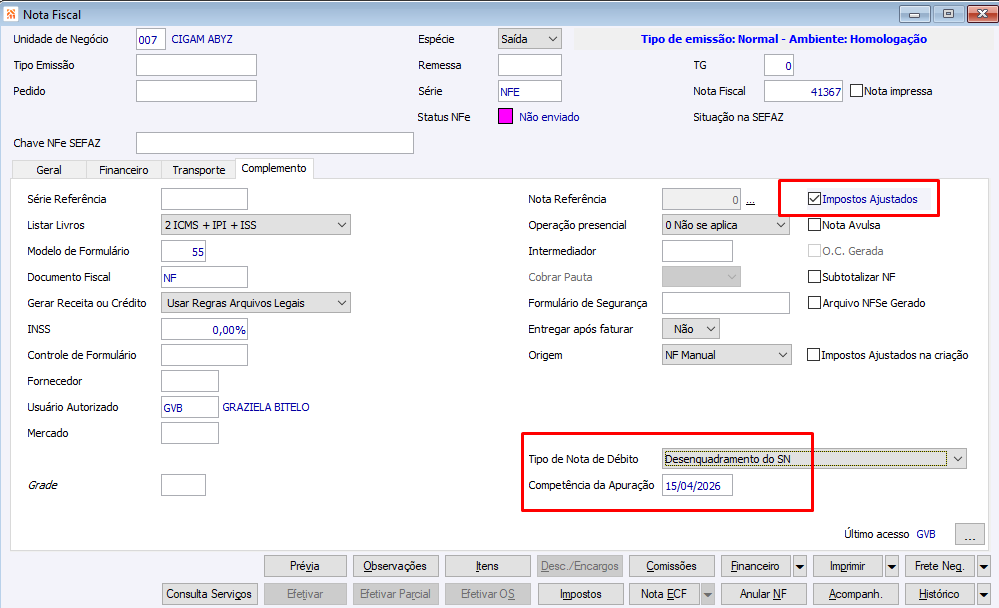Click the TG field showing 0

point(779,65)
